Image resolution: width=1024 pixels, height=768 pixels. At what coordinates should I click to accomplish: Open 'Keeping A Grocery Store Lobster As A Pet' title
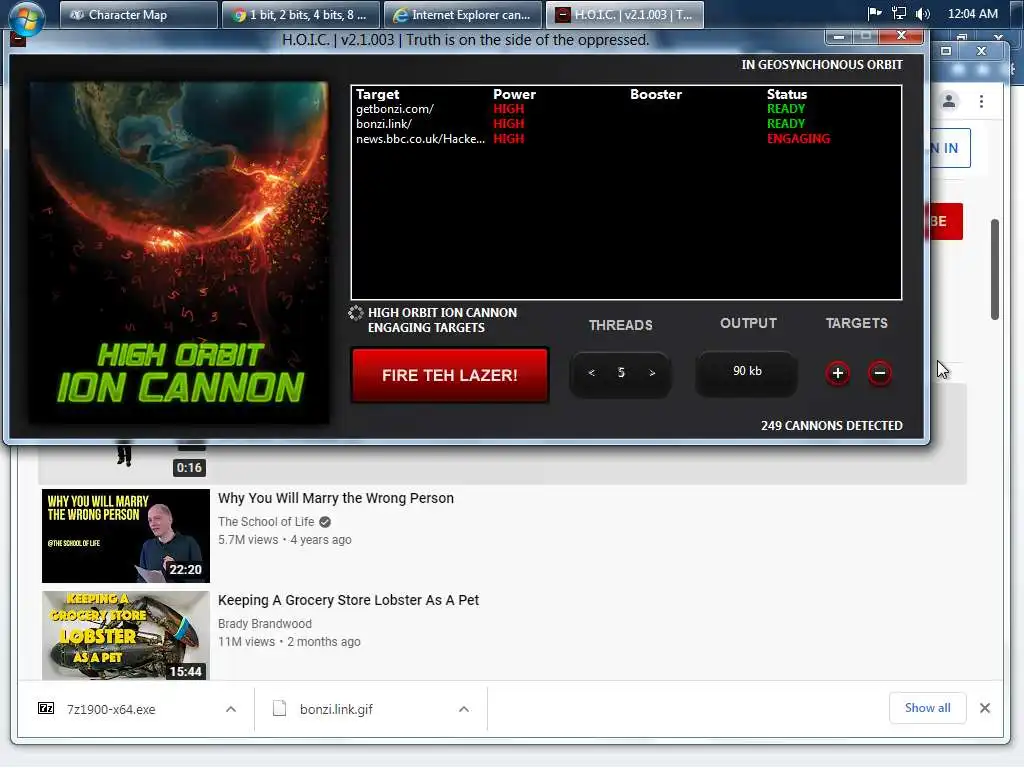point(348,600)
